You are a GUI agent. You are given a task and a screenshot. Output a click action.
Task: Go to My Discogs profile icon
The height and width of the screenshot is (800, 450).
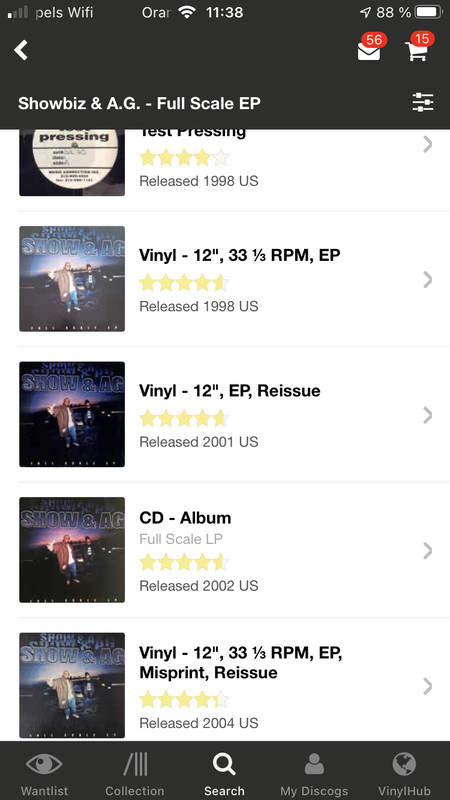pyautogui.click(x=314, y=764)
